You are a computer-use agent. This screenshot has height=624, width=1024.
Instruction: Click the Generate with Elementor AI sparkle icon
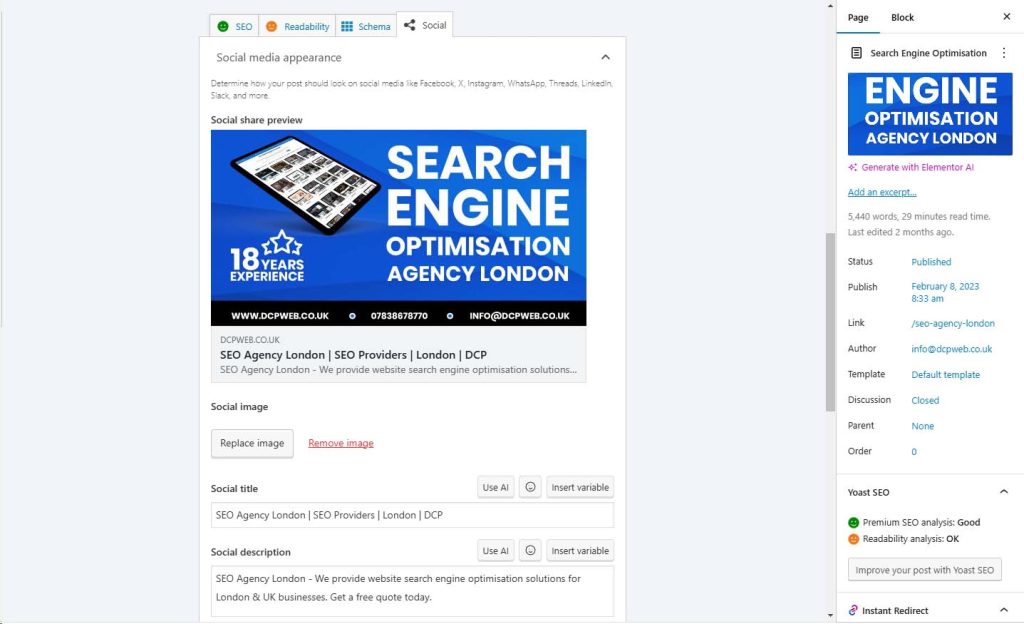click(852, 167)
